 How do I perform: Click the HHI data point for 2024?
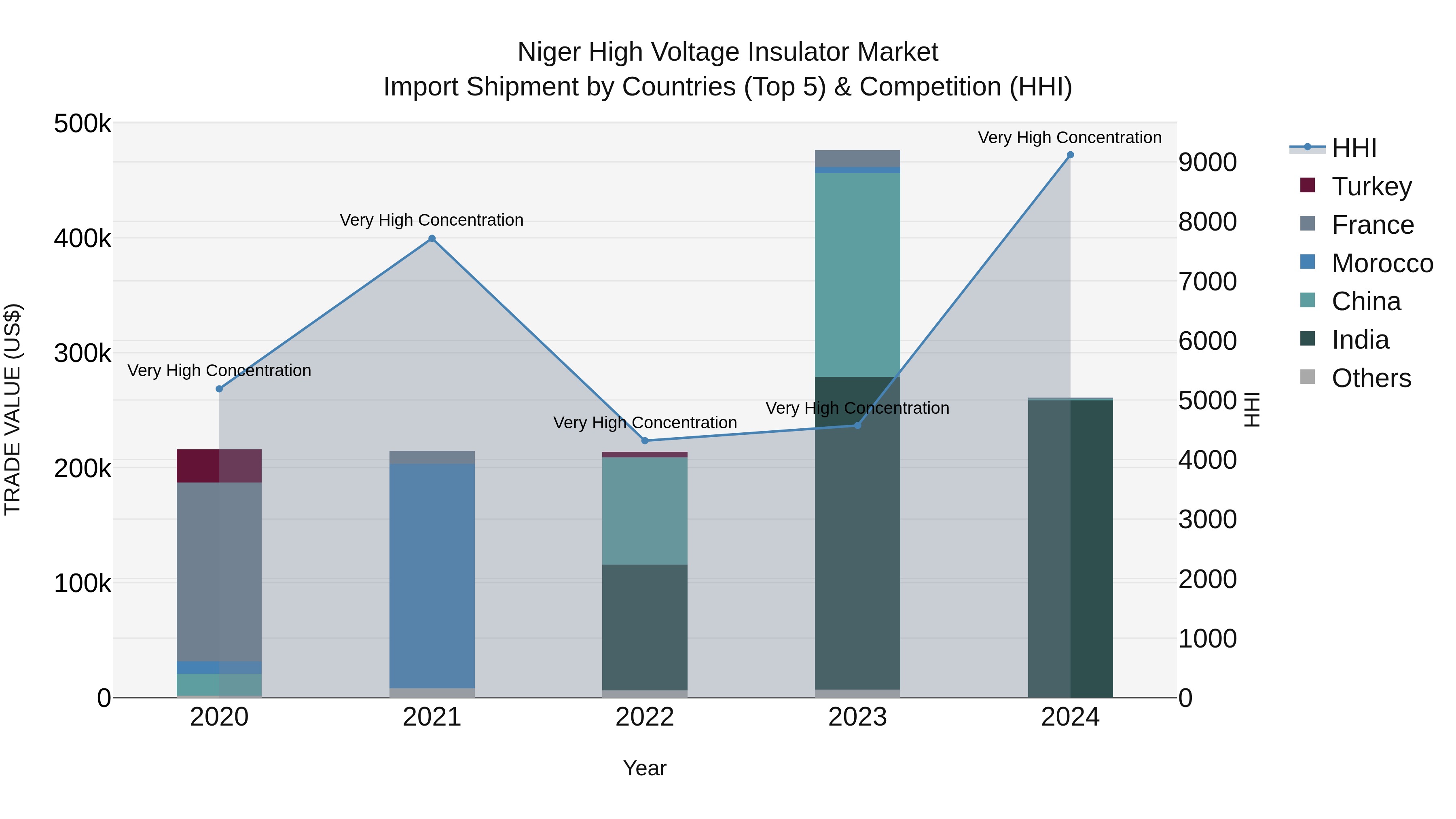coord(1070,155)
